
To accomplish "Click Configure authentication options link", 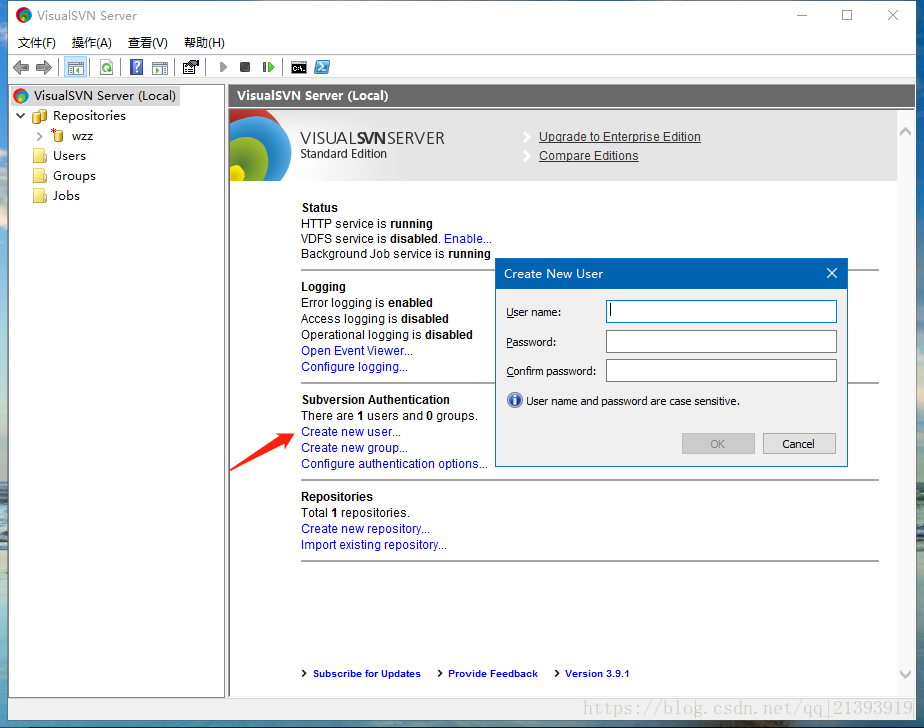I will coord(394,463).
